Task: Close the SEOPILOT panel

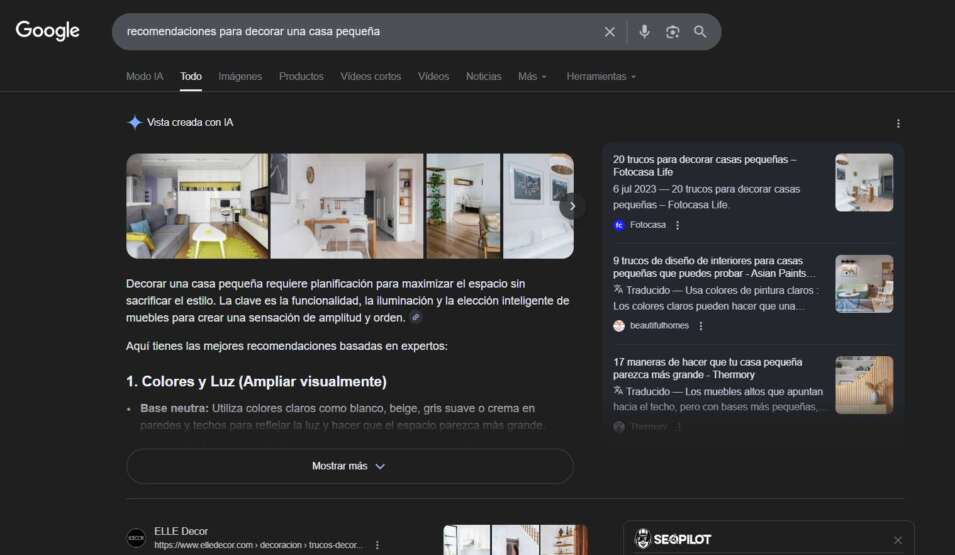Action: (x=898, y=540)
